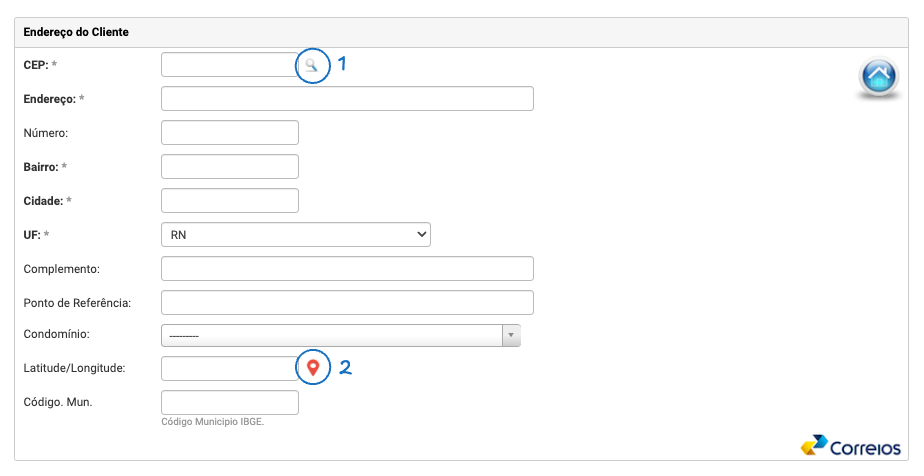924x476 pixels.
Task: Focus the Cidade text field
Action: [229, 200]
